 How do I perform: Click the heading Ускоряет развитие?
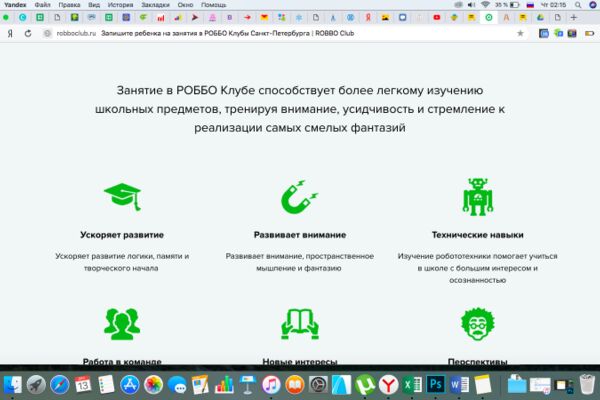tap(122, 235)
